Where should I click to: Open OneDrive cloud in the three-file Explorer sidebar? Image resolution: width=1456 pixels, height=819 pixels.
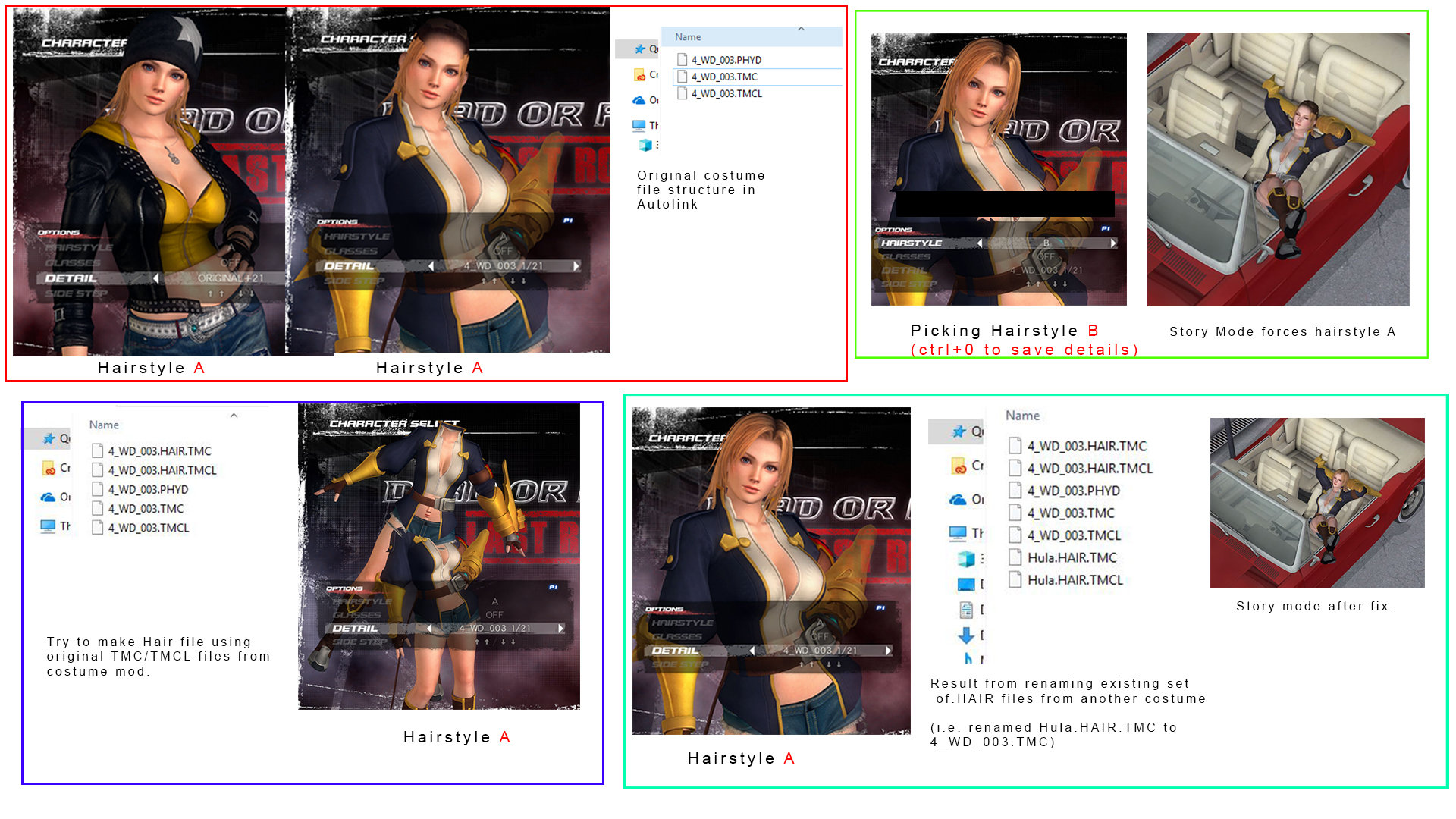pyautogui.click(x=639, y=100)
